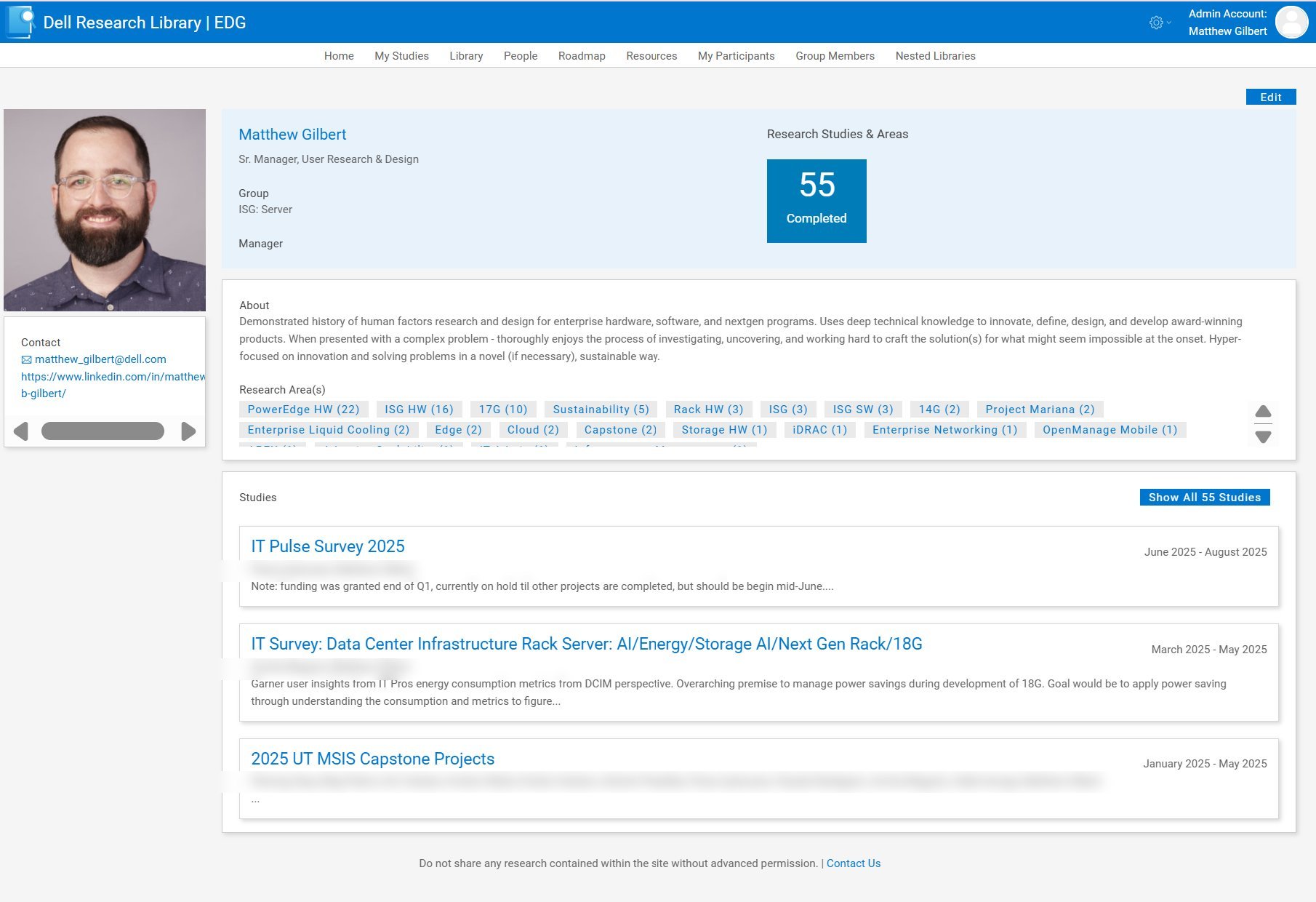Open the Data Center Infrastructure Rack Server study

click(x=587, y=644)
